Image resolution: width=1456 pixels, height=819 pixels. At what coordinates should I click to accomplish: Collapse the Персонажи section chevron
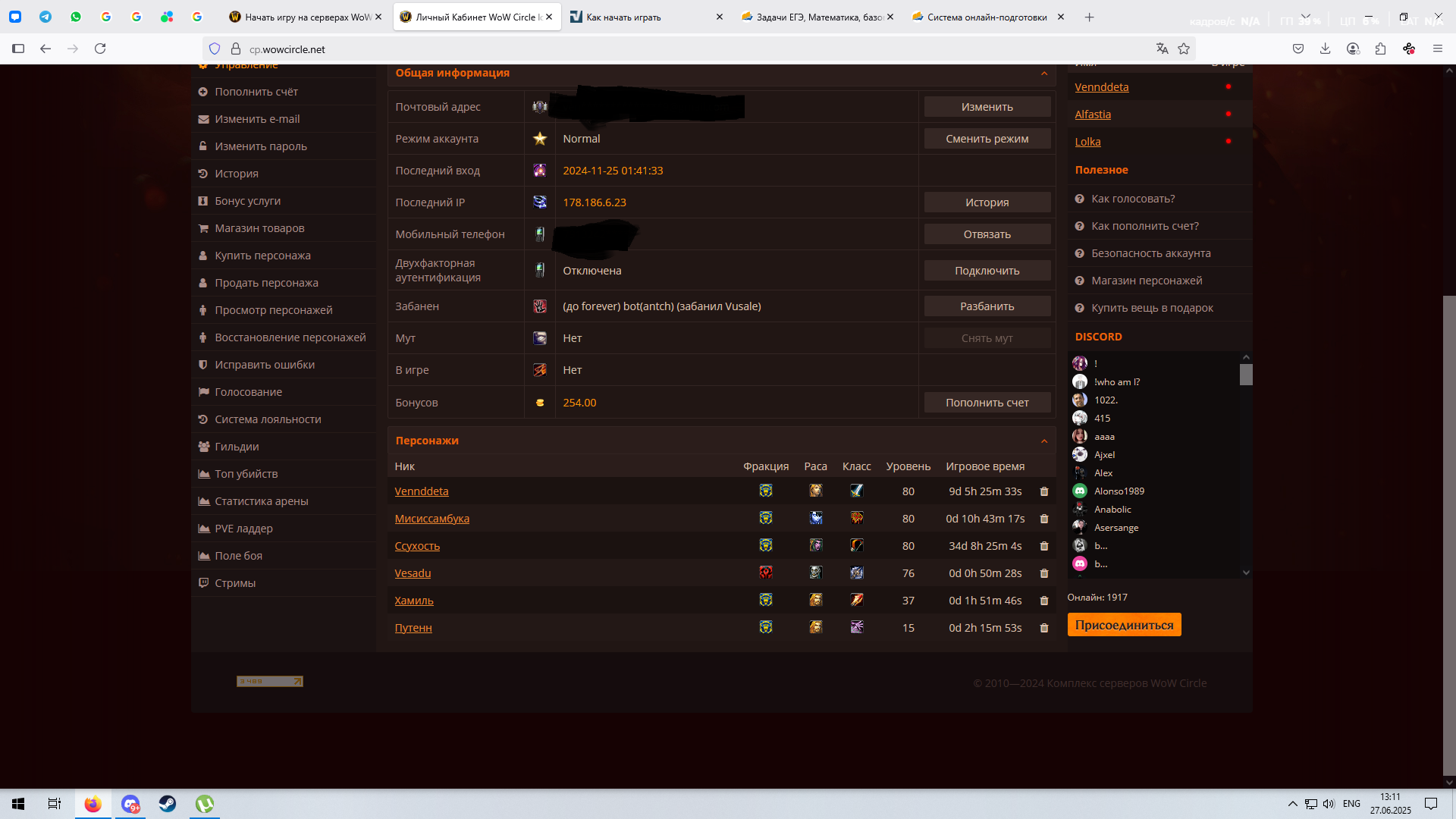click(x=1043, y=441)
